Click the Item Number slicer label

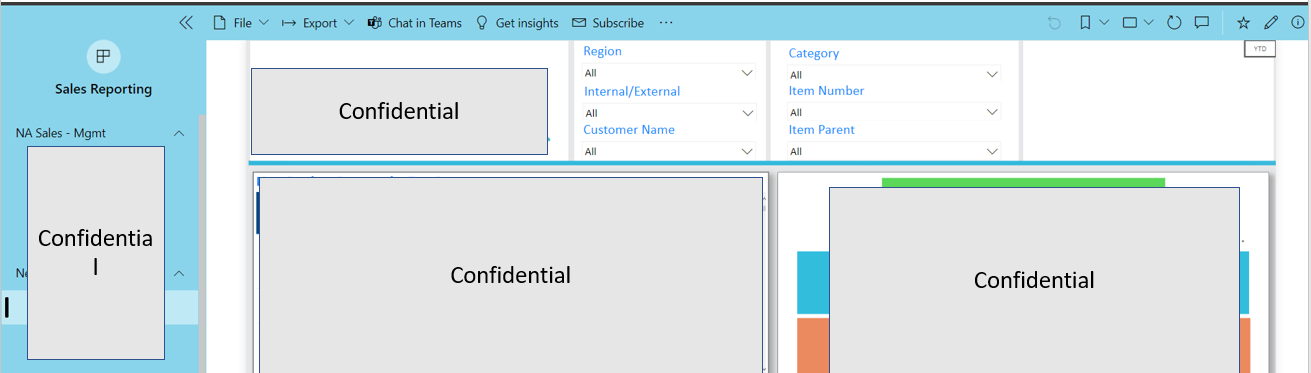pos(826,90)
